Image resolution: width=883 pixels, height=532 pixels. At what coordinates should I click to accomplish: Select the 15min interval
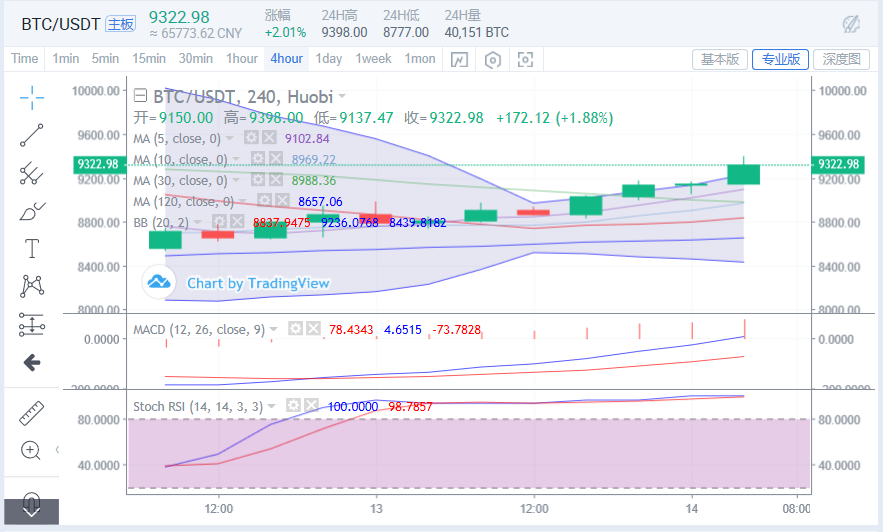pos(149,59)
